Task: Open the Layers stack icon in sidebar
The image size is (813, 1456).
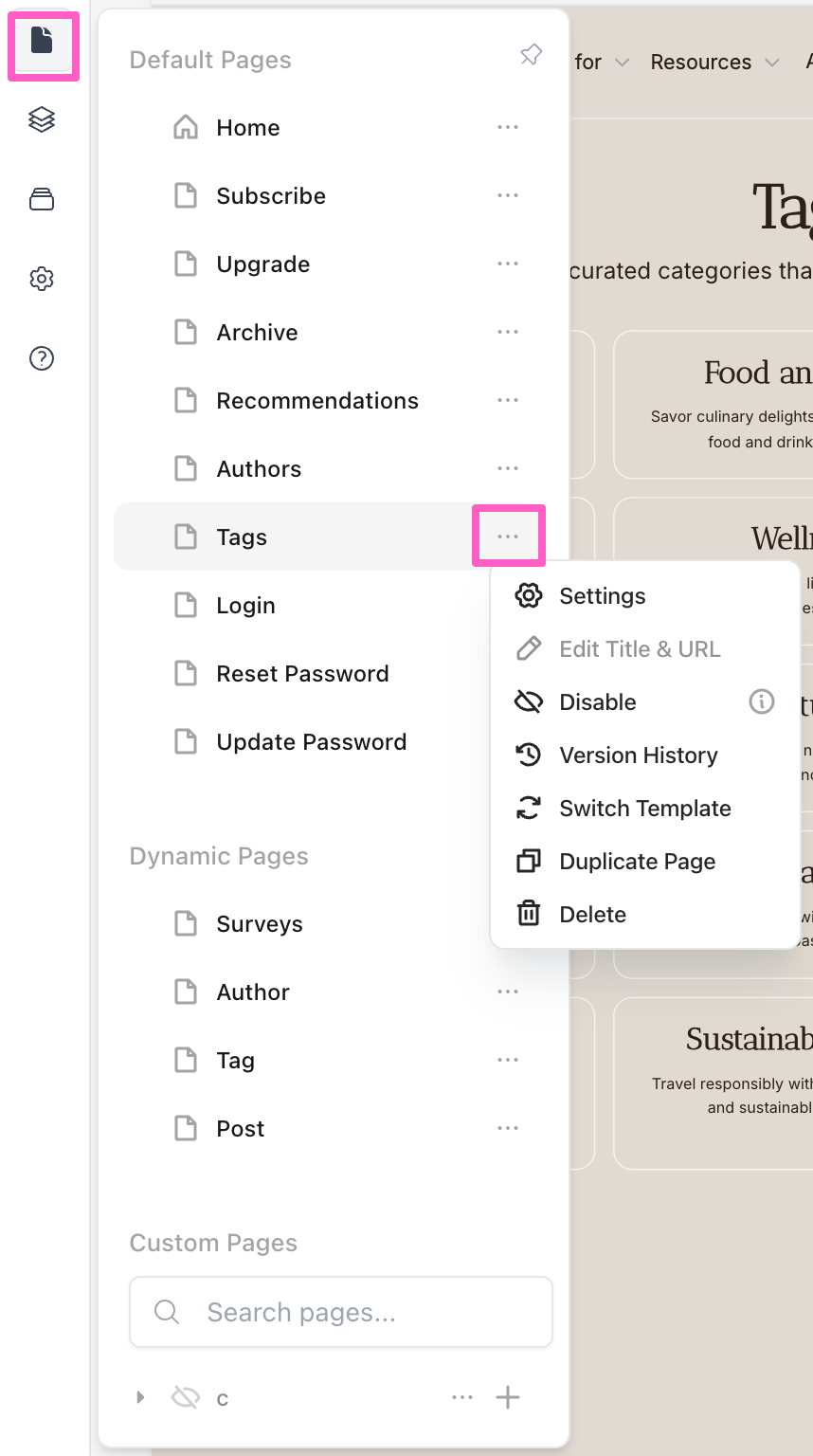Action: (42, 119)
